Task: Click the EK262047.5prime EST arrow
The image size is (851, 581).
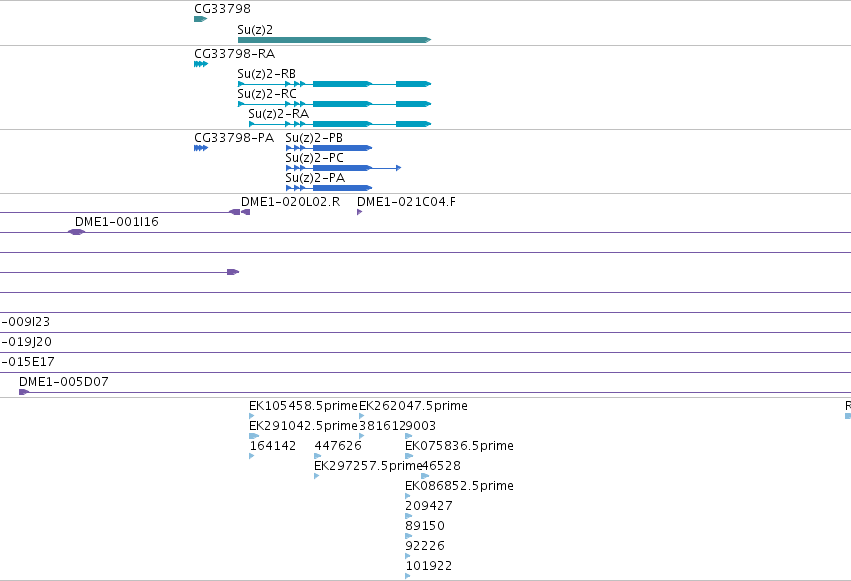Action: 361,416
